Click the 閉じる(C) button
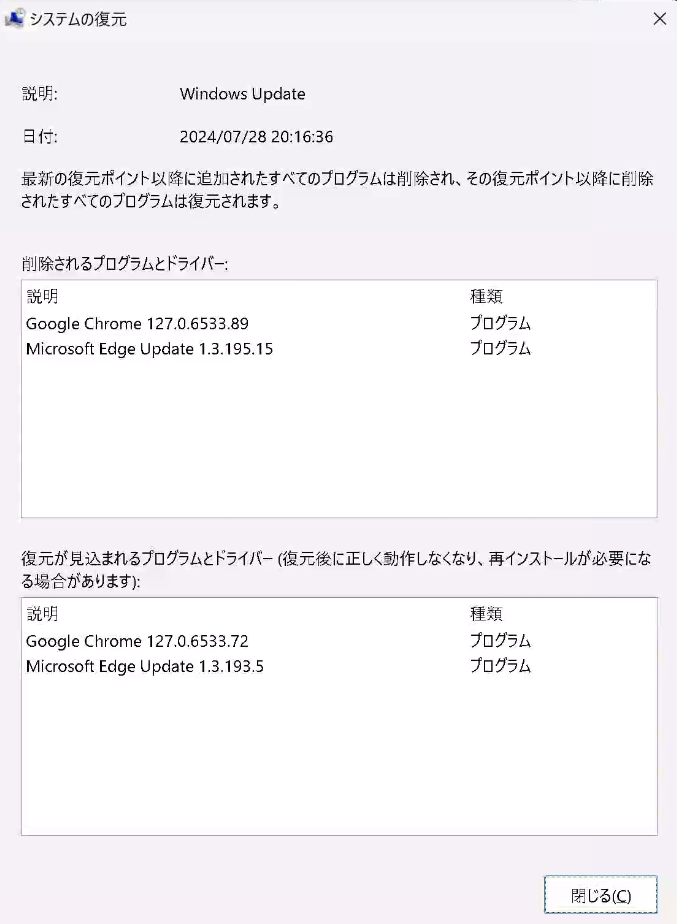This screenshot has height=924, width=677. tap(600, 895)
